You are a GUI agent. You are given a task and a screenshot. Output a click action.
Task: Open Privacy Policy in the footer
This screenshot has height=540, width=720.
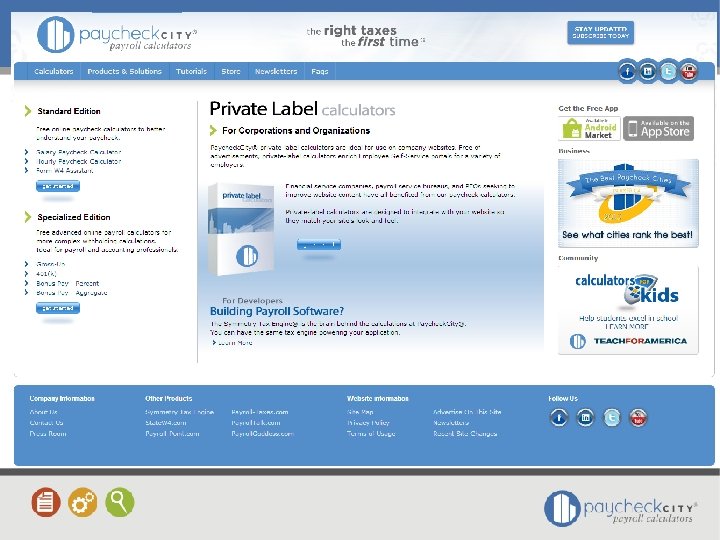click(x=368, y=422)
